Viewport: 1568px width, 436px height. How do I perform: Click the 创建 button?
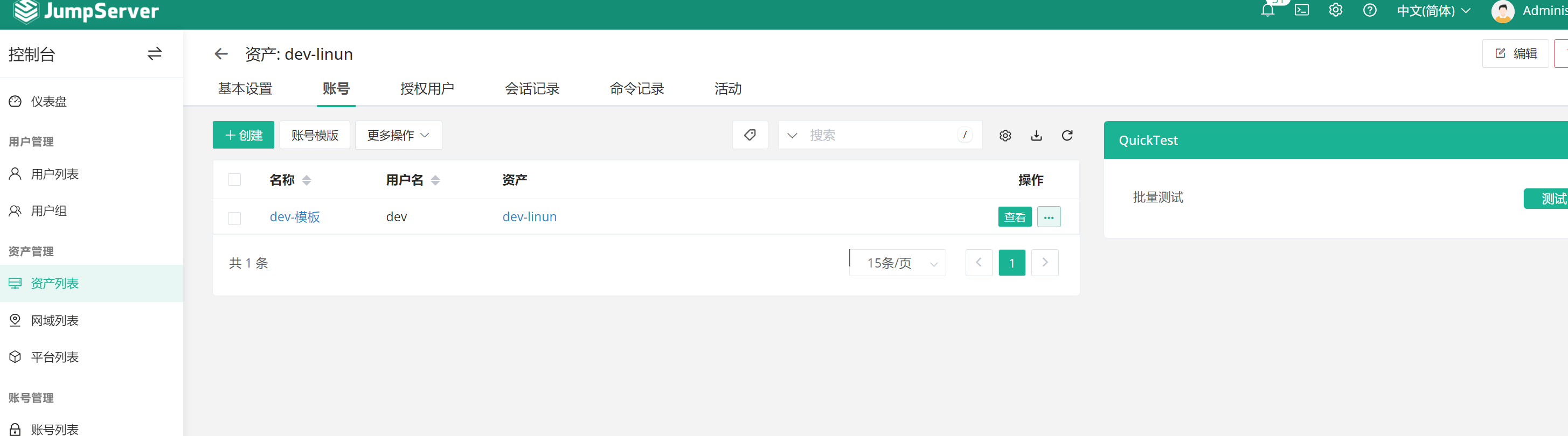[x=244, y=136]
